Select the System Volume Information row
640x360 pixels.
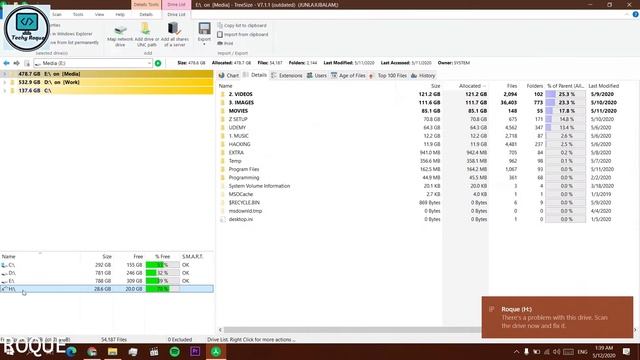click(x=420, y=186)
